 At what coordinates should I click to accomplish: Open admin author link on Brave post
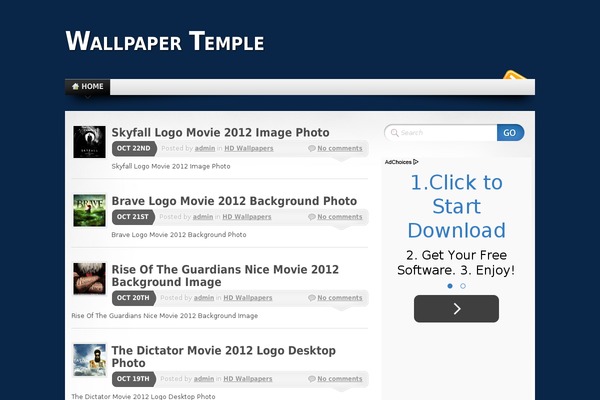pyautogui.click(x=203, y=217)
